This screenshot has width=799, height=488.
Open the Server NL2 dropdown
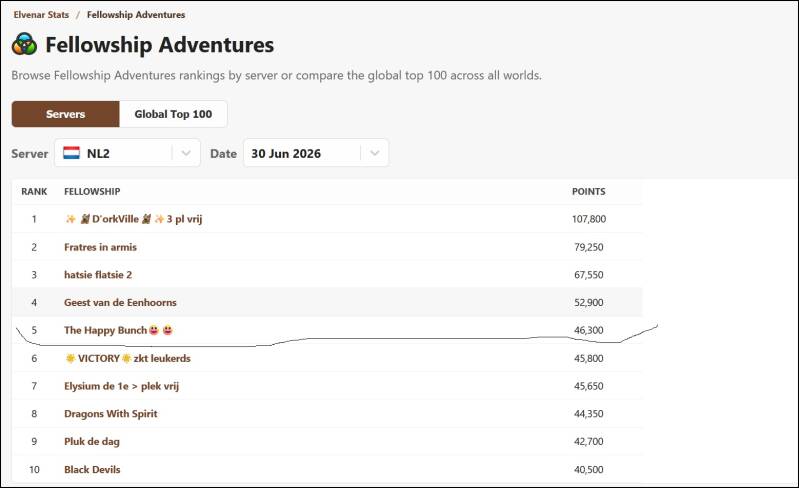(127, 153)
